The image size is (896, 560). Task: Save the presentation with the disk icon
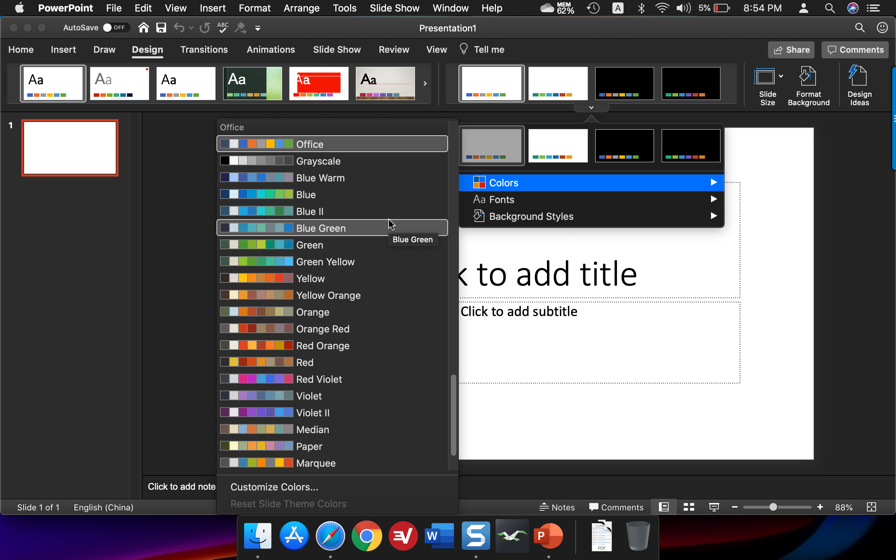point(161,27)
